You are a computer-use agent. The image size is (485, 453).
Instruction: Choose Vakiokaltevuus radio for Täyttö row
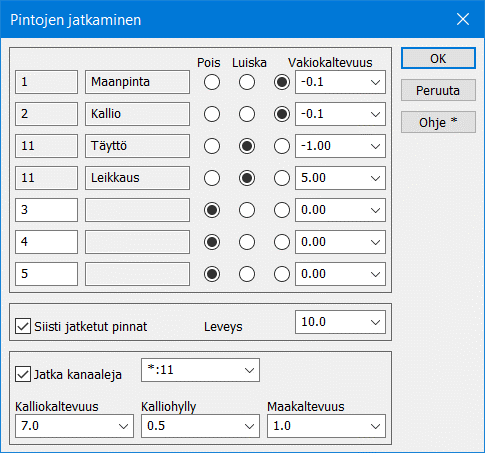pos(282,146)
